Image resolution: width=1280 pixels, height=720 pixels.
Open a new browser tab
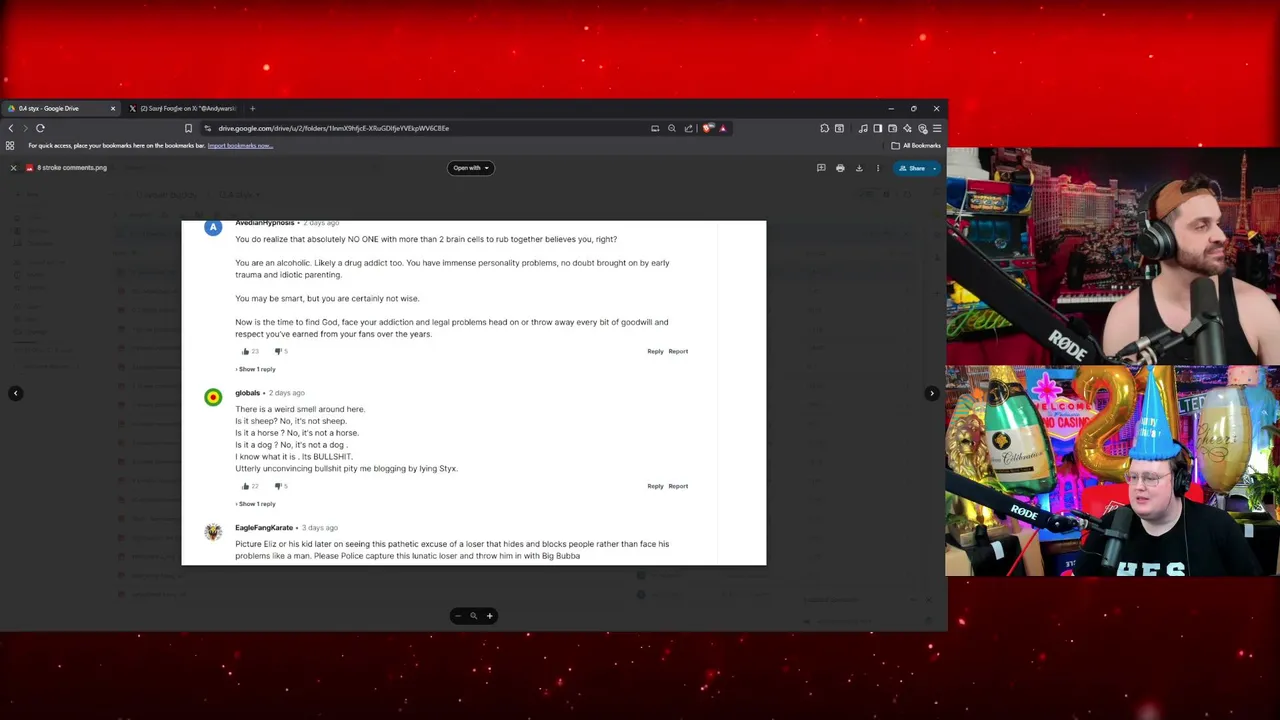(x=252, y=108)
